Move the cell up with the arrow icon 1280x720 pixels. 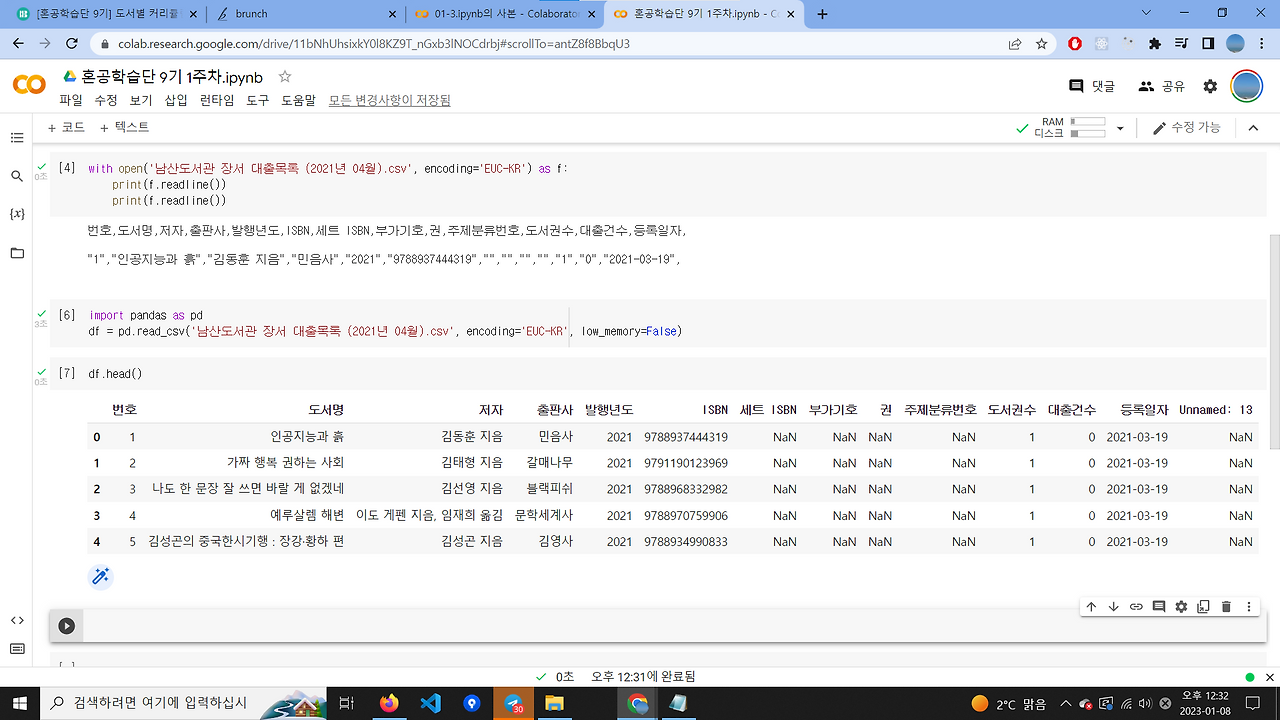(x=1091, y=606)
